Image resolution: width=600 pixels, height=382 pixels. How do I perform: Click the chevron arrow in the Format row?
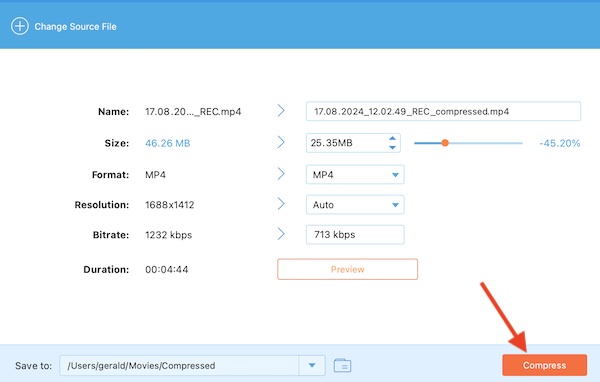(x=281, y=174)
